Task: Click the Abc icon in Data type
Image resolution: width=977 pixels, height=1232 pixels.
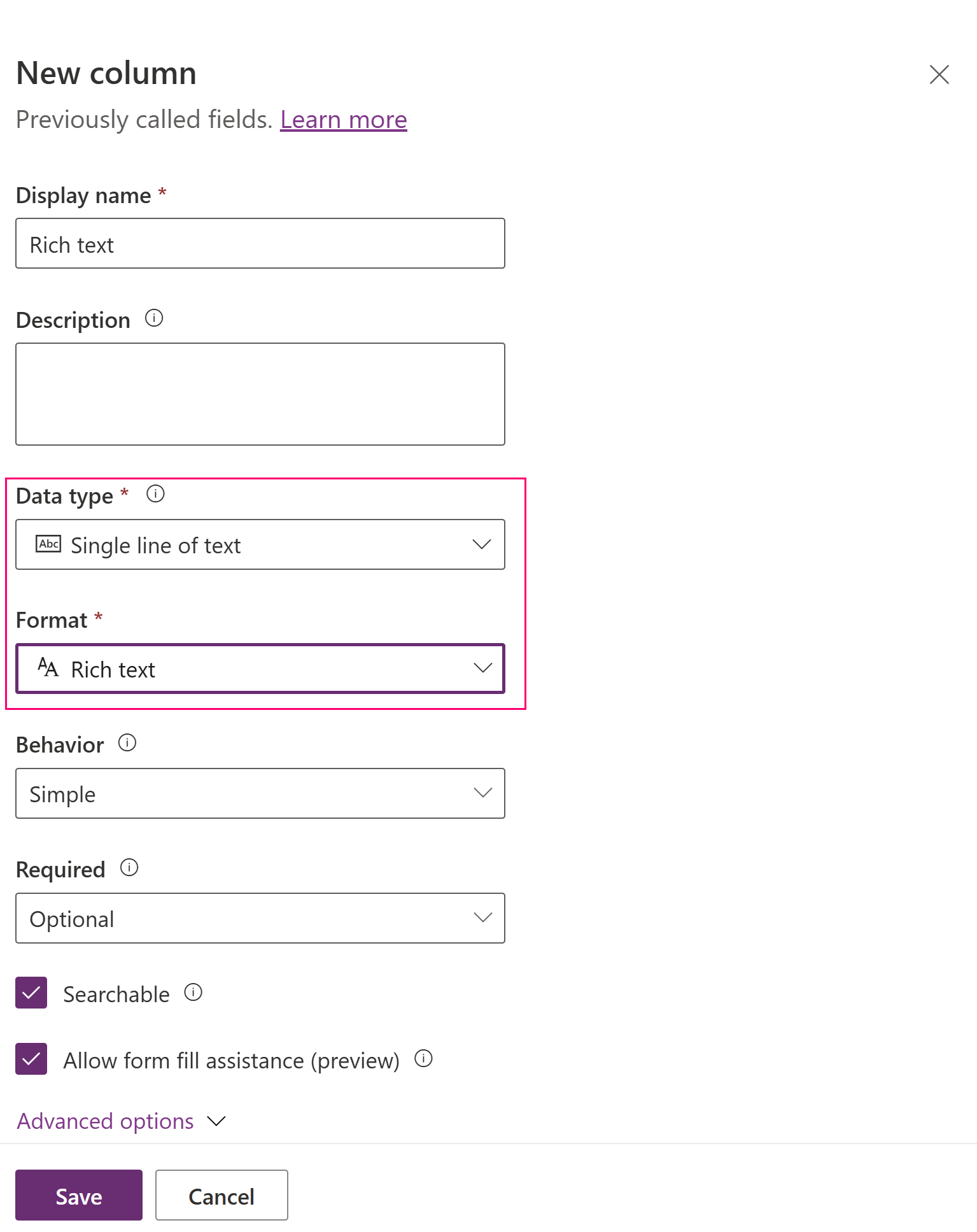Action: (x=48, y=544)
